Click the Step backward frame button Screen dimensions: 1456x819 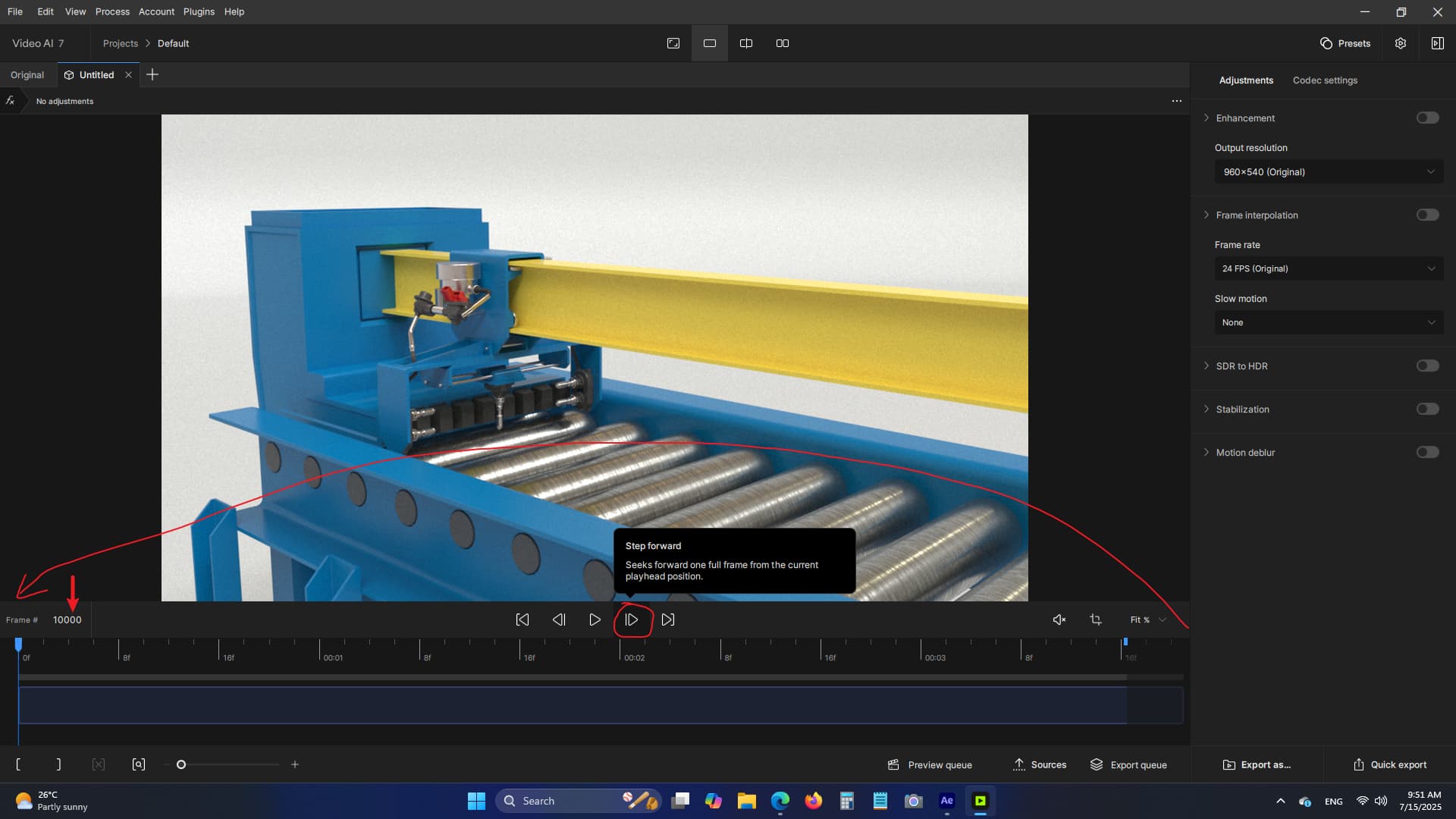pos(559,620)
